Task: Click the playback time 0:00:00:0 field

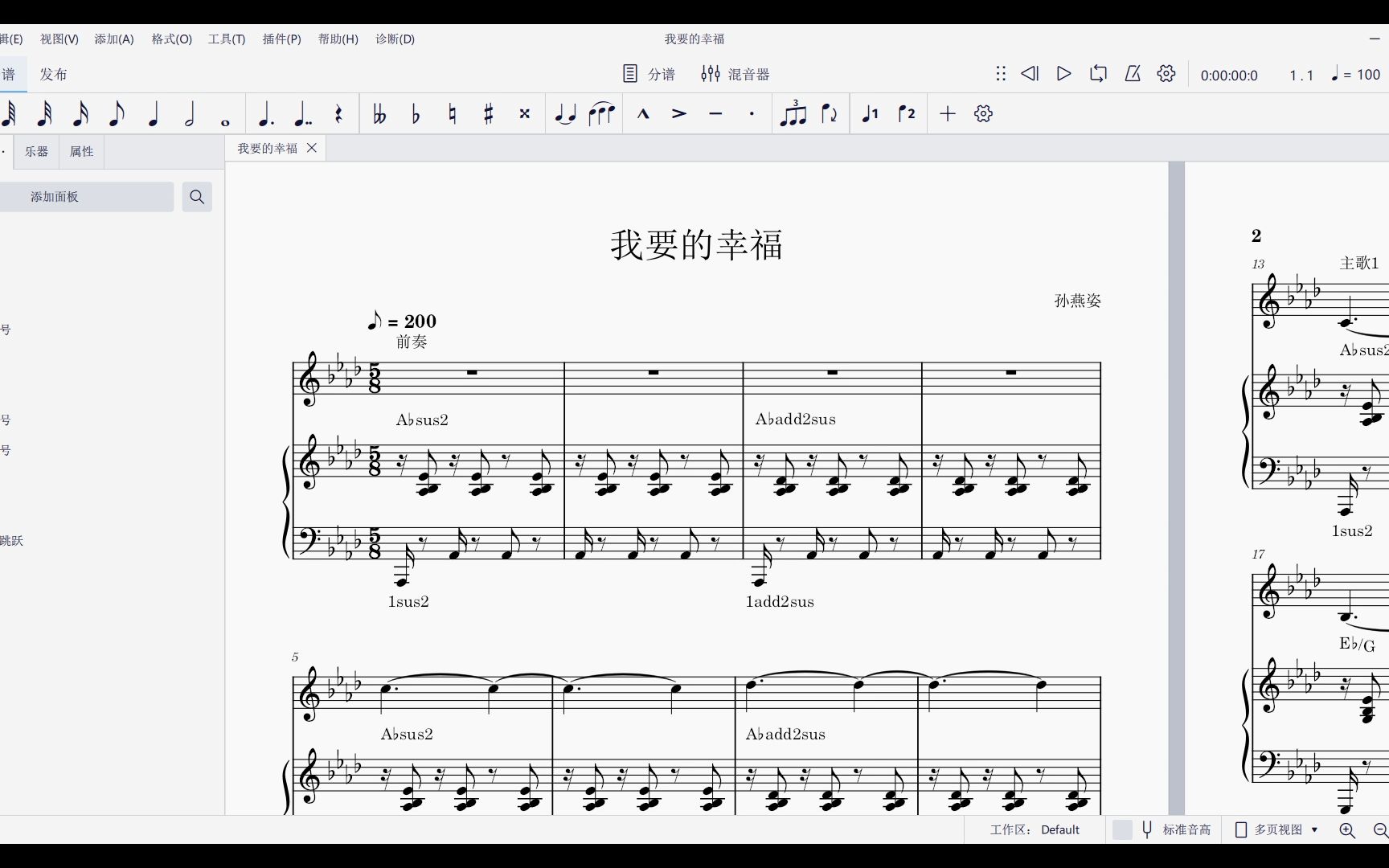Action: pos(1229,75)
